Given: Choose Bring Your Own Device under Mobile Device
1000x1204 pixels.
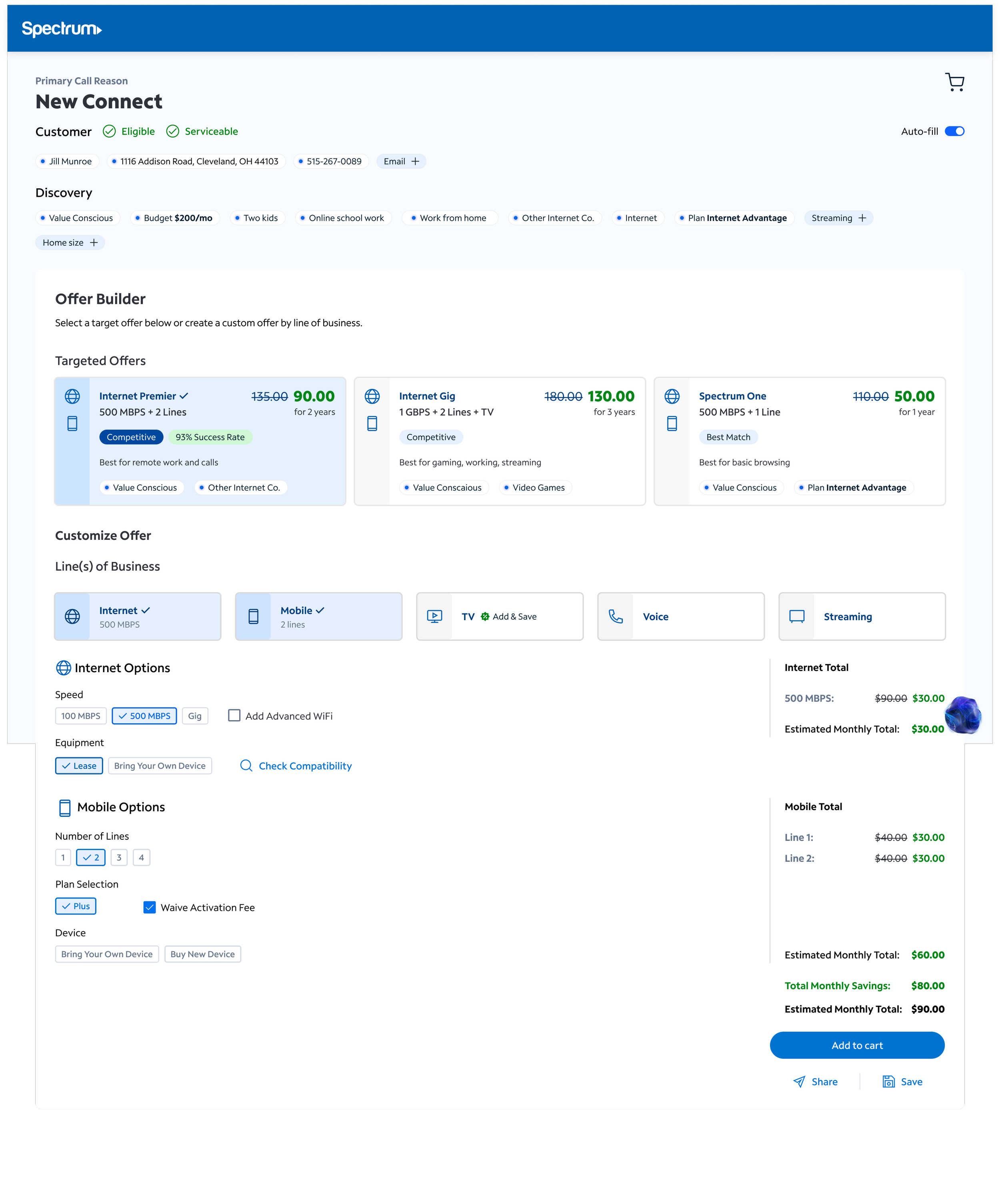Looking at the screenshot, I should pos(107,954).
